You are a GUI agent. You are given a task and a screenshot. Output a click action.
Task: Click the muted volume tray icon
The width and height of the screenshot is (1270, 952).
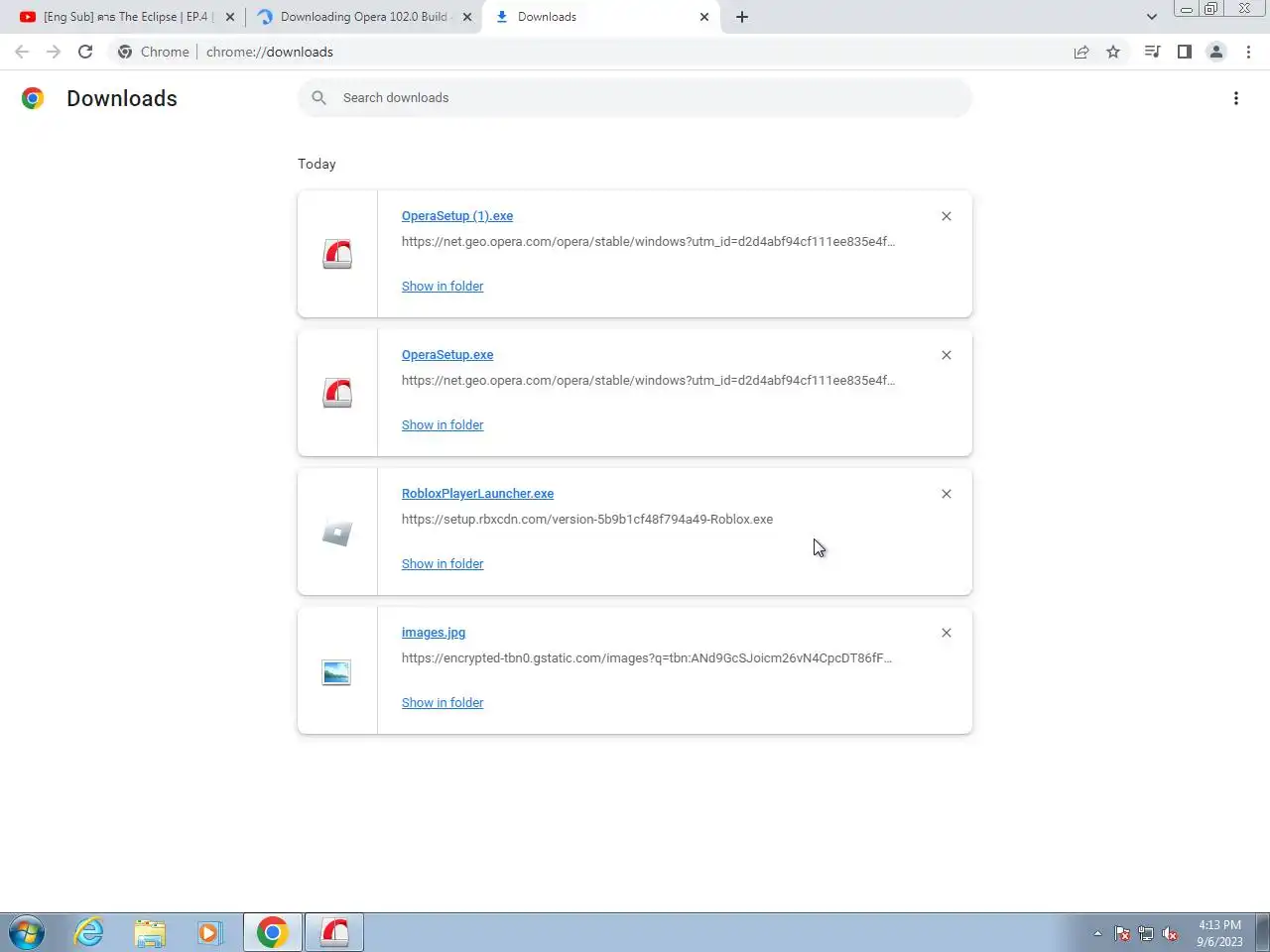coord(1170,933)
